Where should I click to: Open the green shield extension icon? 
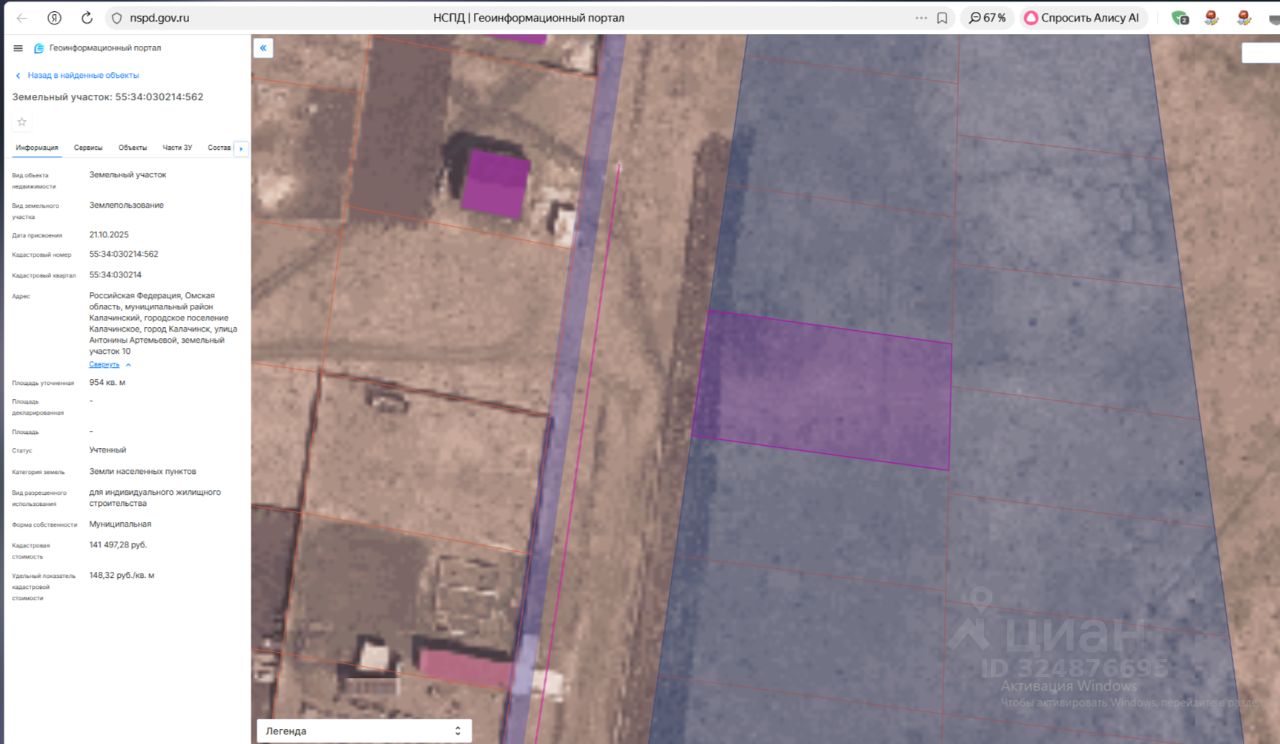point(1180,18)
